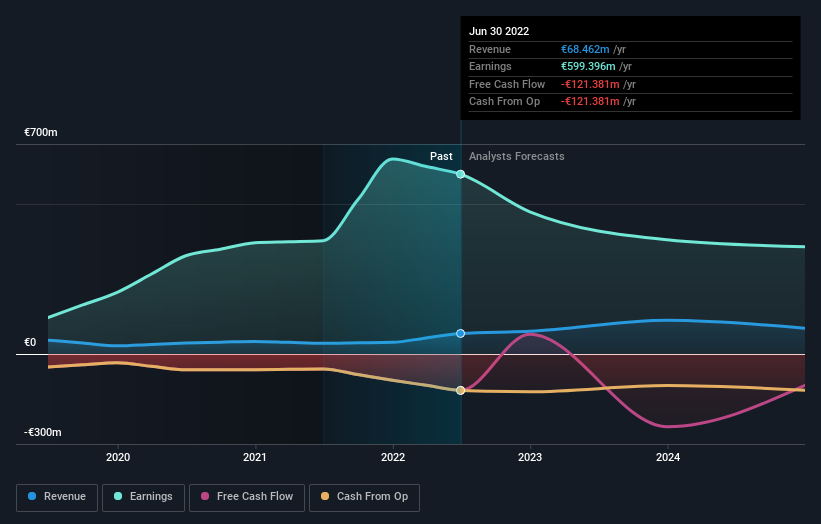Click the Revenue value €68.462m in tooltip

585,49
